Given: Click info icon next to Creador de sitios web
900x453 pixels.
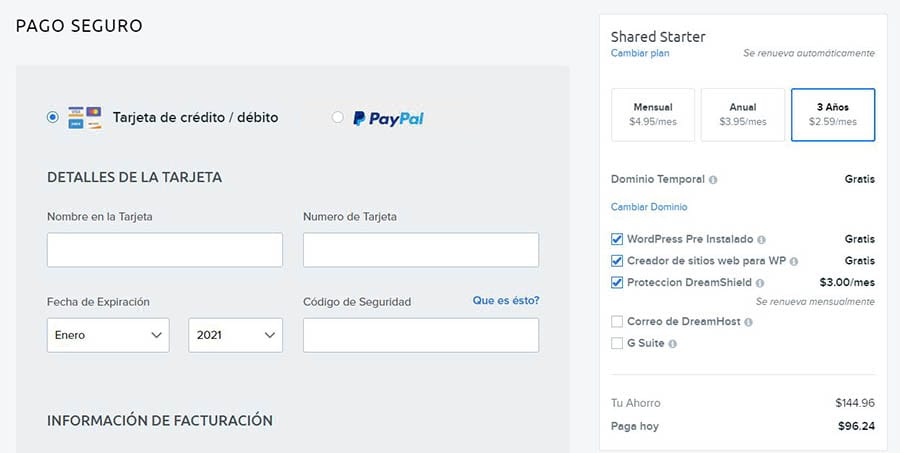Looking at the screenshot, I should (x=793, y=261).
